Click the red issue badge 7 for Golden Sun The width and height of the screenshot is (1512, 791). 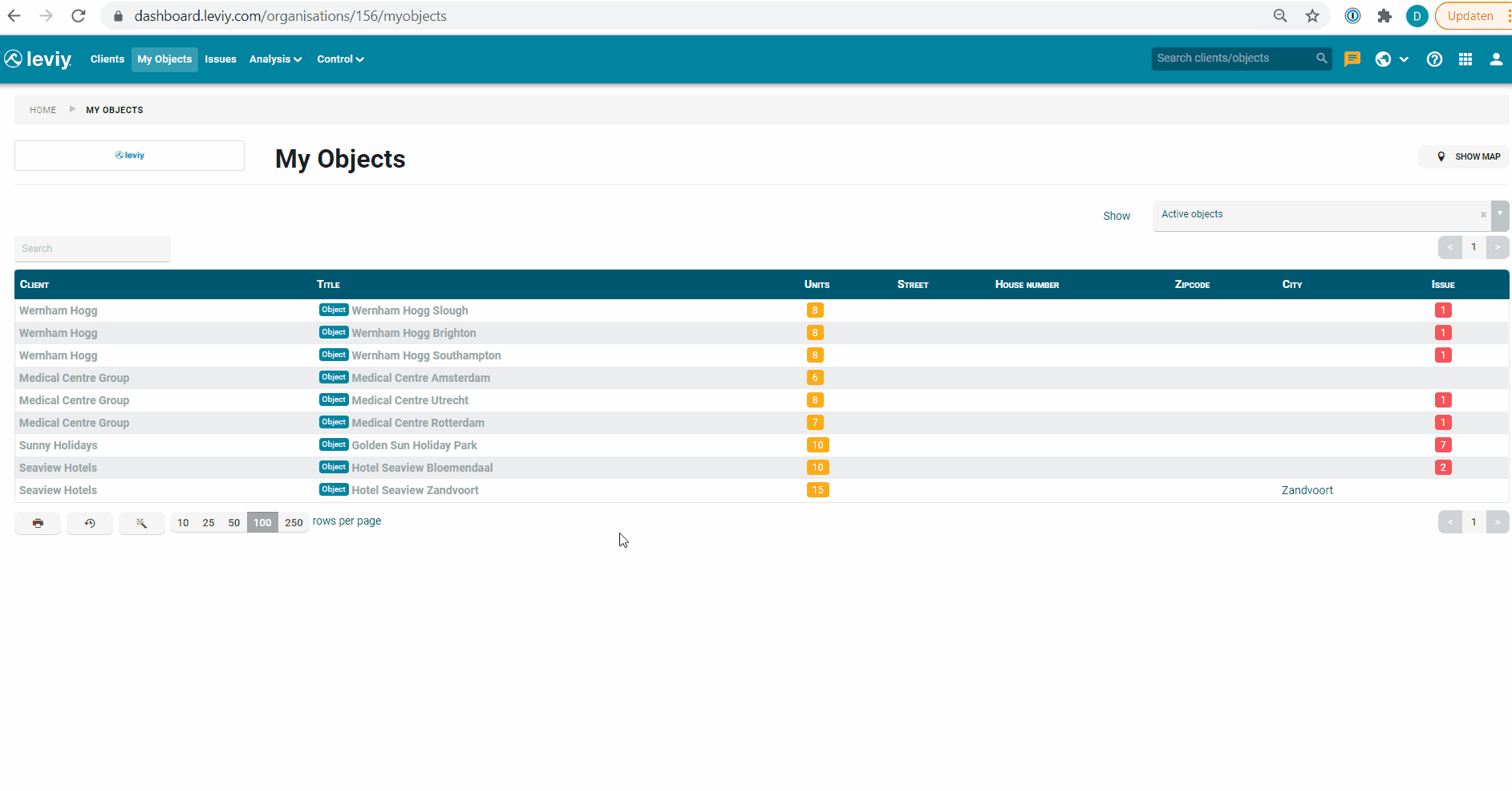pyautogui.click(x=1443, y=445)
